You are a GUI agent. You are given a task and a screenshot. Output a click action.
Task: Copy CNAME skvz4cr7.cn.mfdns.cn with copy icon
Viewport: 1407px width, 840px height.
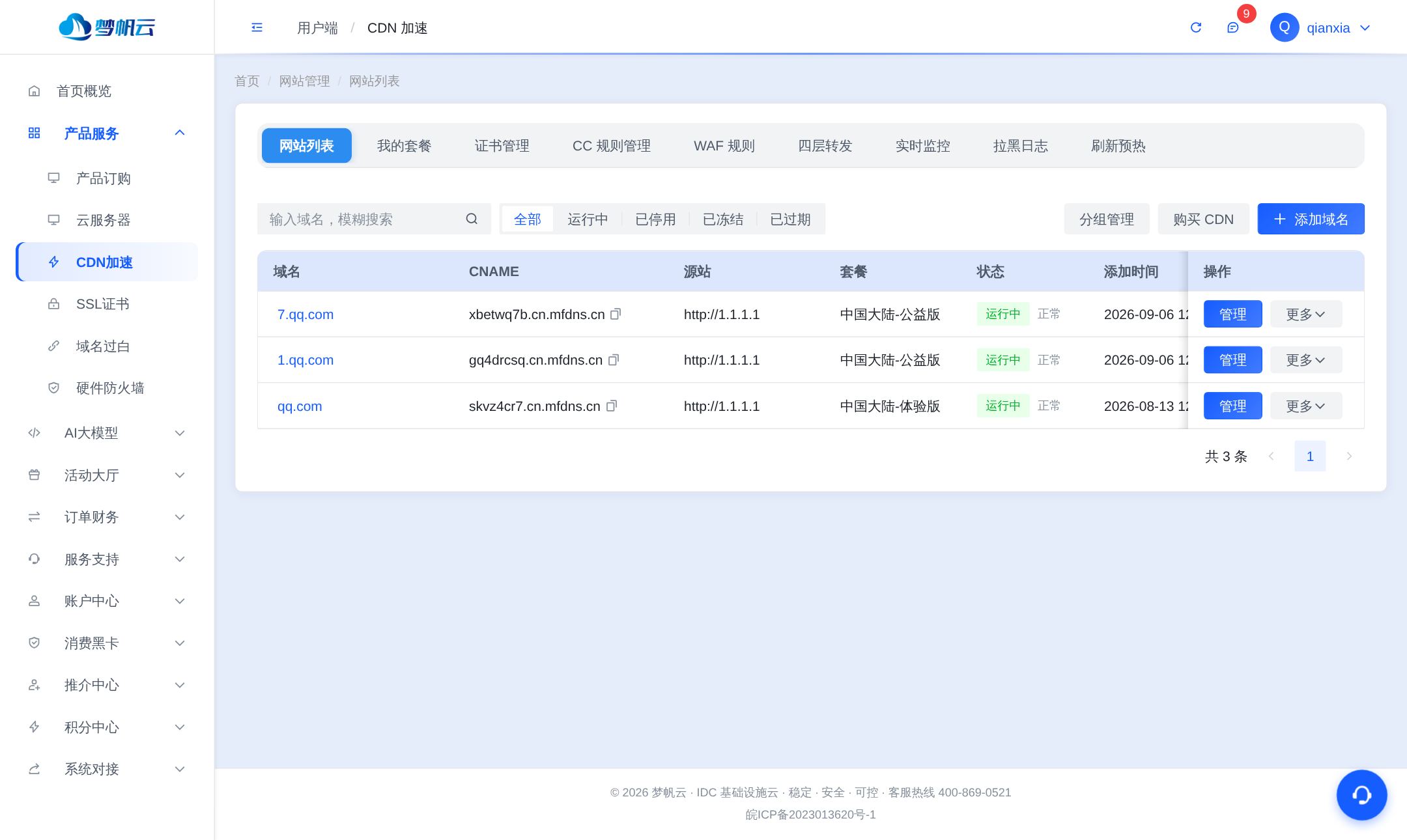(x=612, y=406)
